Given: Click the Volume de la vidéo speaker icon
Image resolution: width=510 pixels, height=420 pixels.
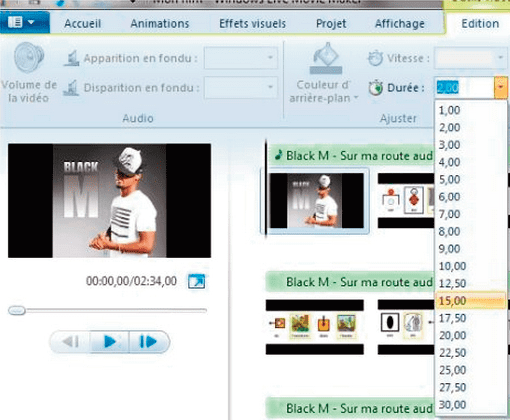Looking at the screenshot, I should coord(29,58).
